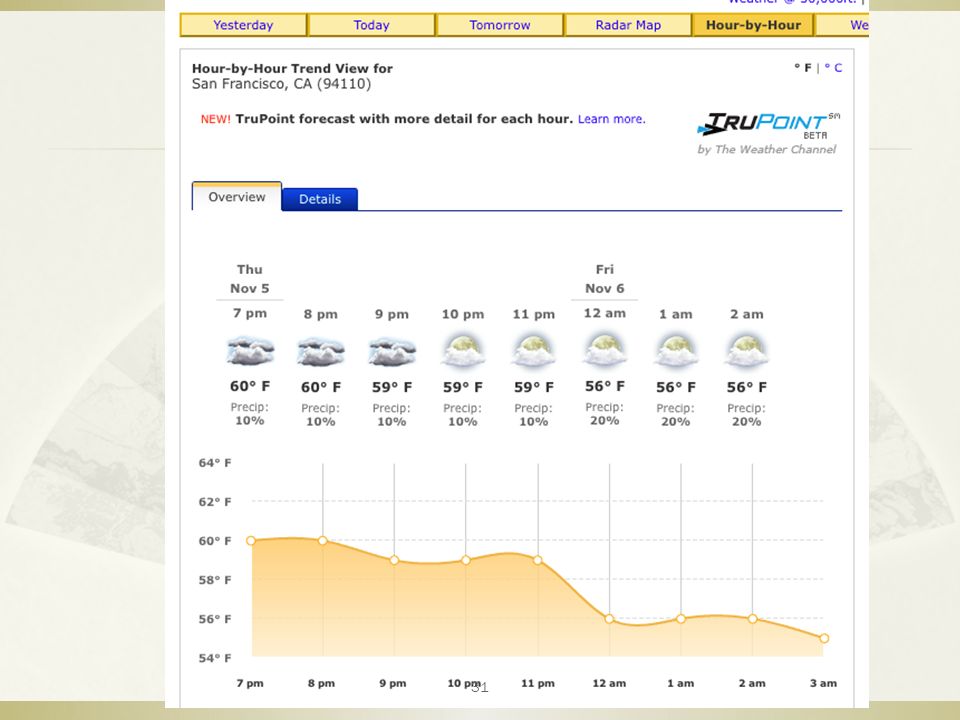The width and height of the screenshot is (960, 720).
Task: Click the 2 am data point on graph
Action: point(752,619)
